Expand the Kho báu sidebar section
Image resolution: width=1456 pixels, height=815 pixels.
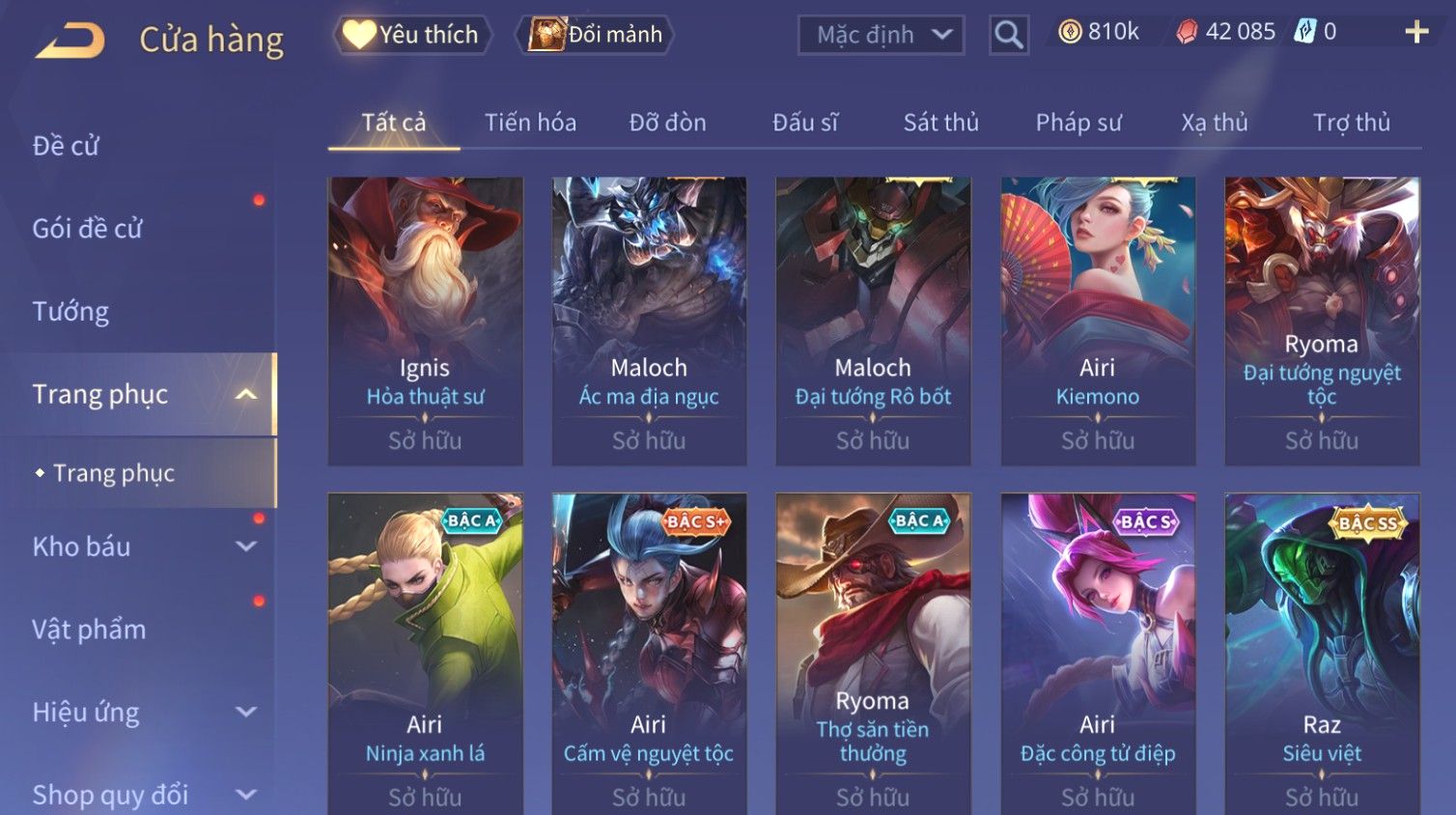point(246,547)
